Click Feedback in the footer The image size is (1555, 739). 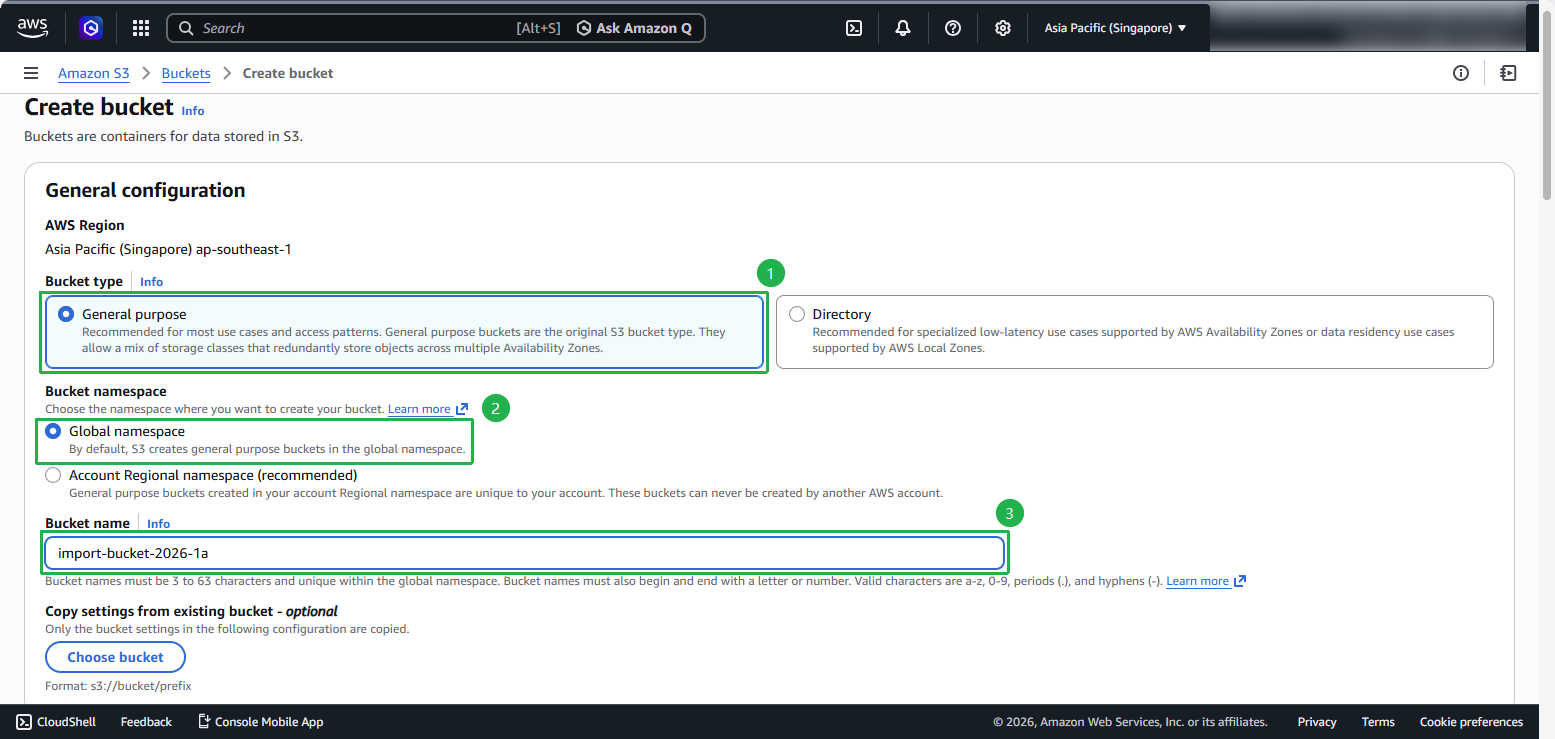[146, 722]
